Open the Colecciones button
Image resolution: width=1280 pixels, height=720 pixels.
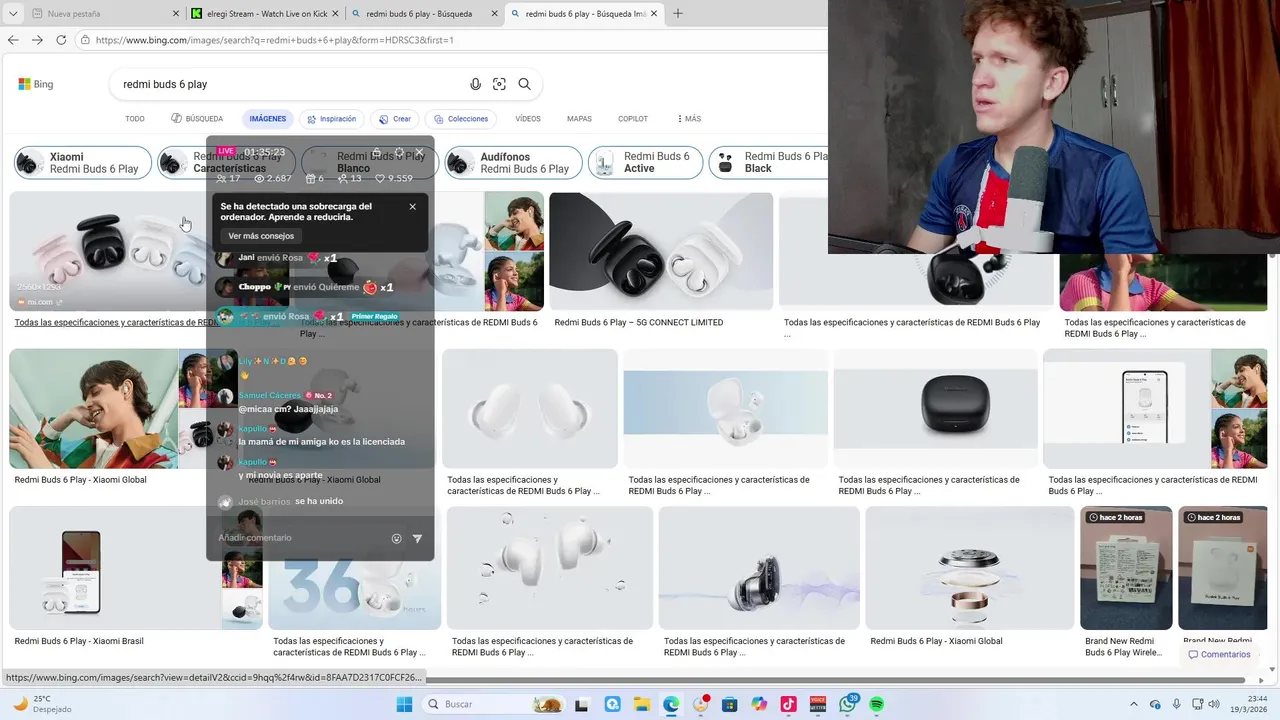461,119
